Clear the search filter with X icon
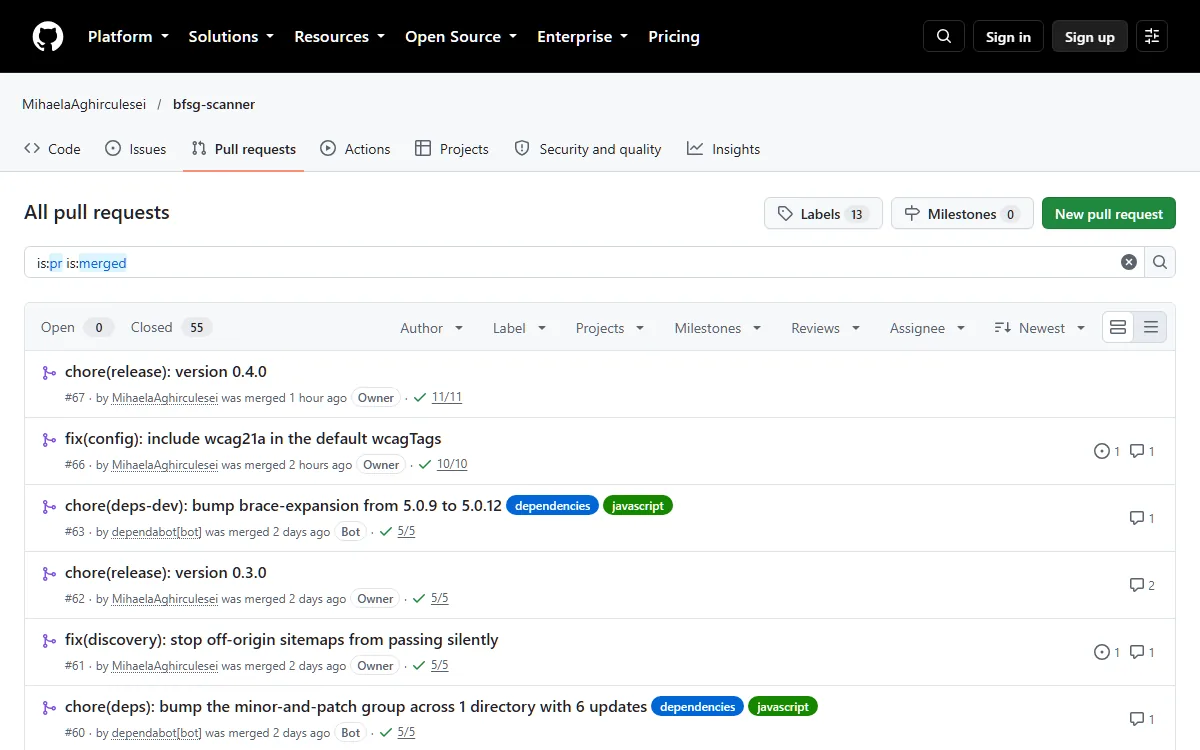This screenshot has width=1200, height=750. click(x=1129, y=262)
